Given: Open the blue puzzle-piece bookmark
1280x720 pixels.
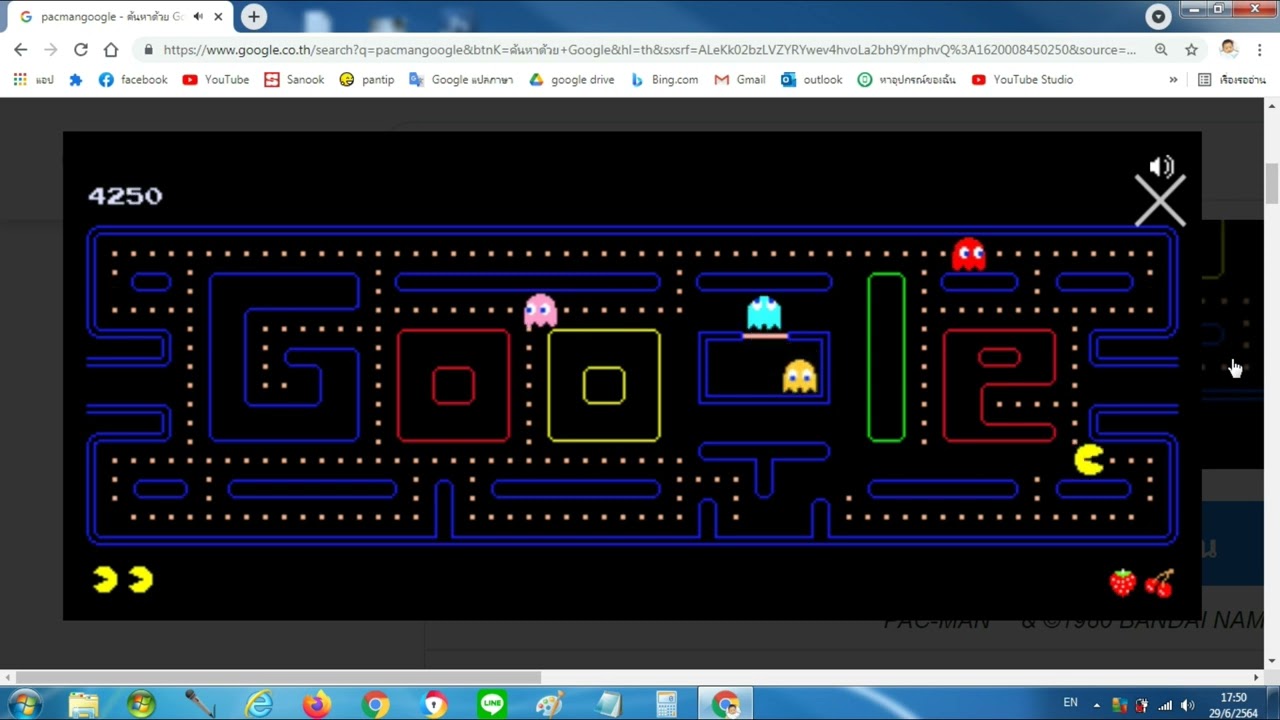Looking at the screenshot, I should coord(76,79).
